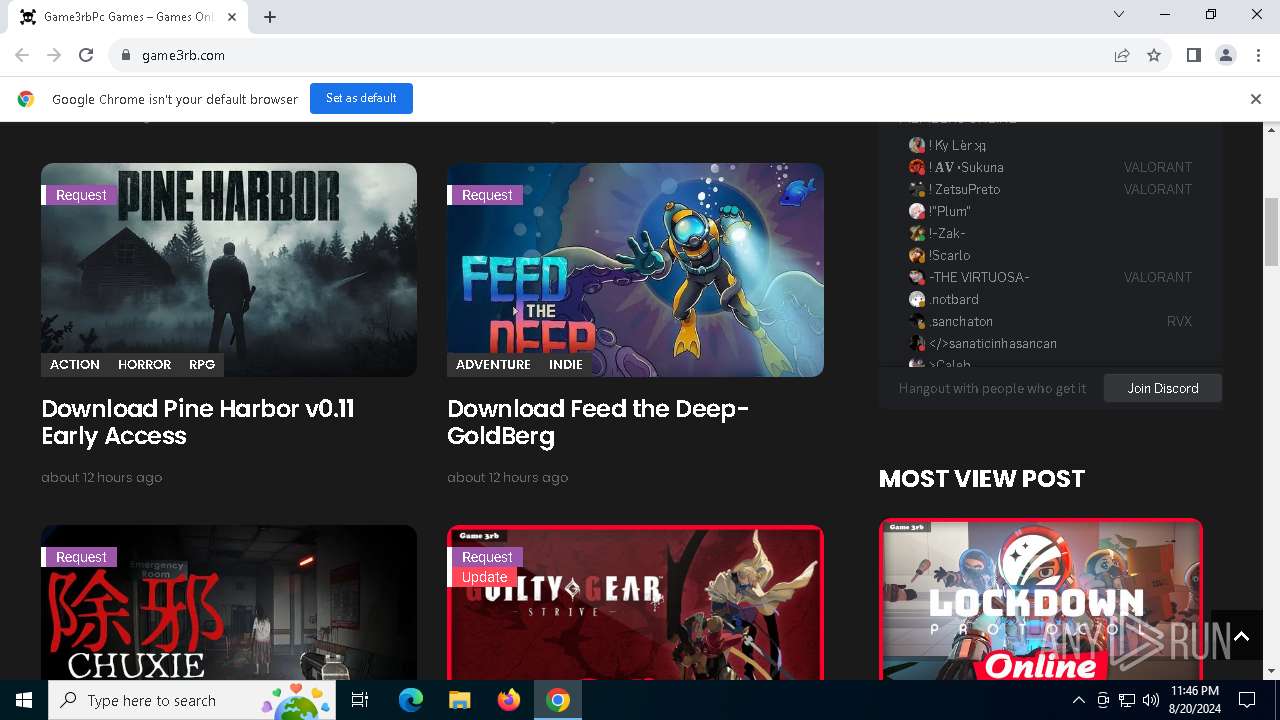The height and width of the screenshot is (720, 1280).
Task: Click ACTION category on Pine Harbor
Action: [75, 365]
